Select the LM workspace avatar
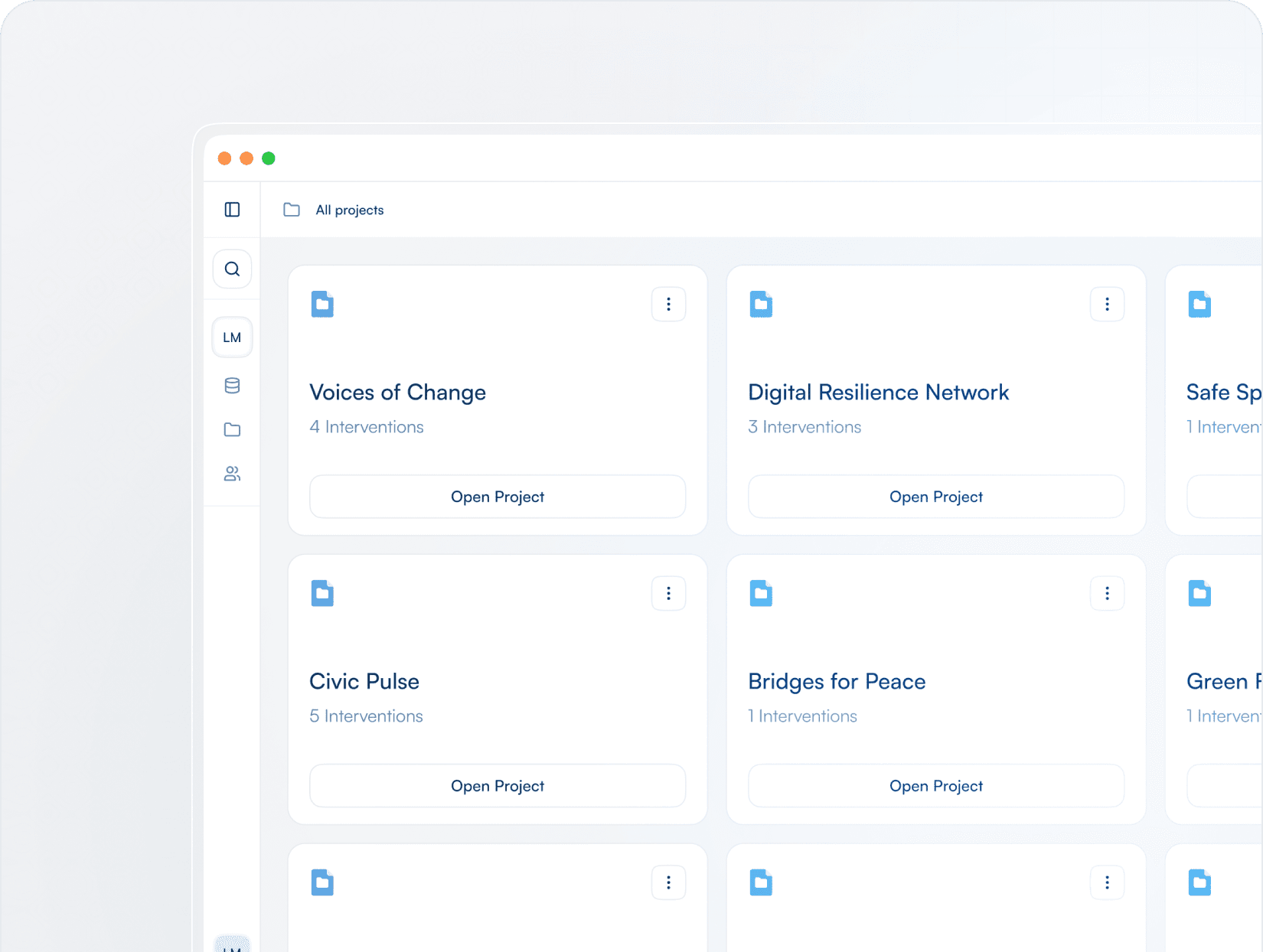 pyautogui.click(x=232, y=337)
